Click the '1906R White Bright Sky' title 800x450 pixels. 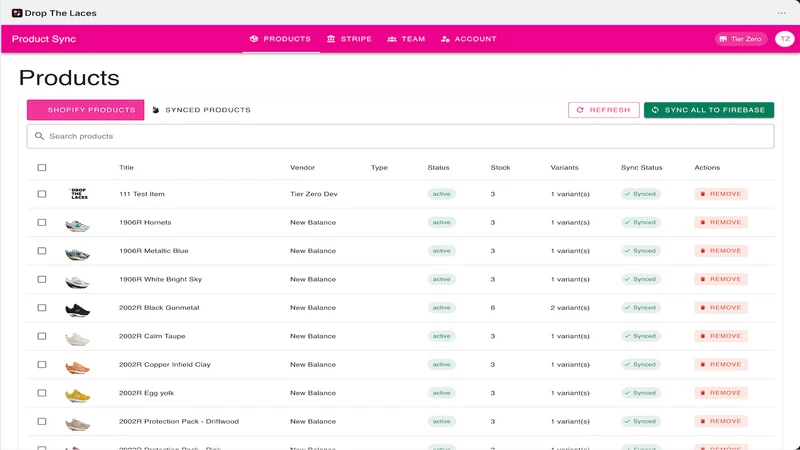[160, 279]
